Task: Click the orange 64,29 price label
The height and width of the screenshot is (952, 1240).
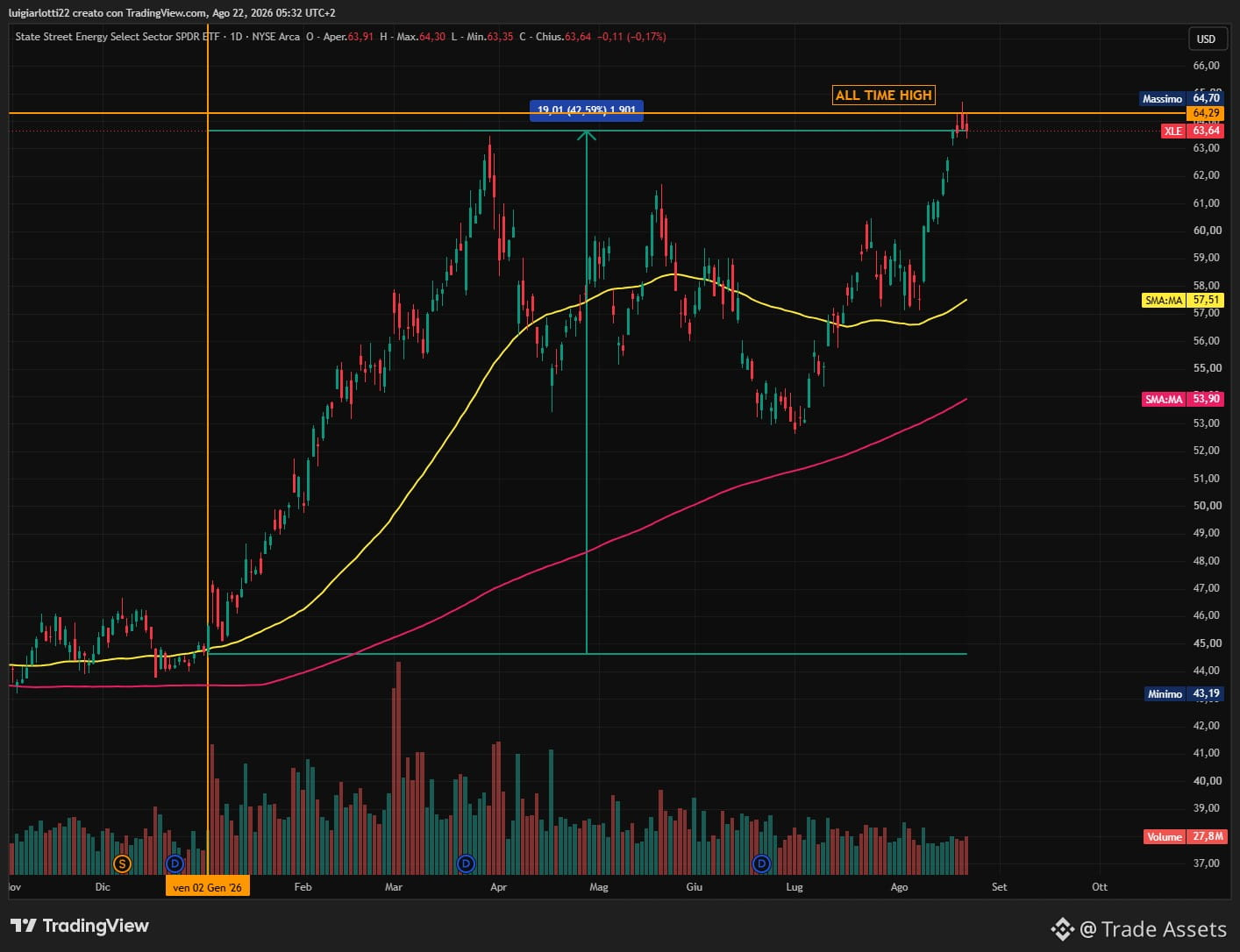Action: tap(1206, 113)
